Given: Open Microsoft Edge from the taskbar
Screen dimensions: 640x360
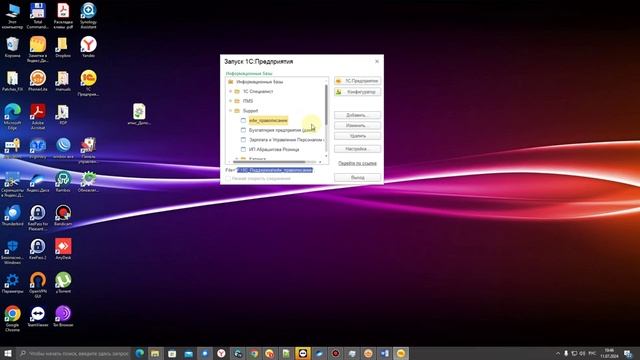Looking at the screenshot, I should click(x=139, y=353).
